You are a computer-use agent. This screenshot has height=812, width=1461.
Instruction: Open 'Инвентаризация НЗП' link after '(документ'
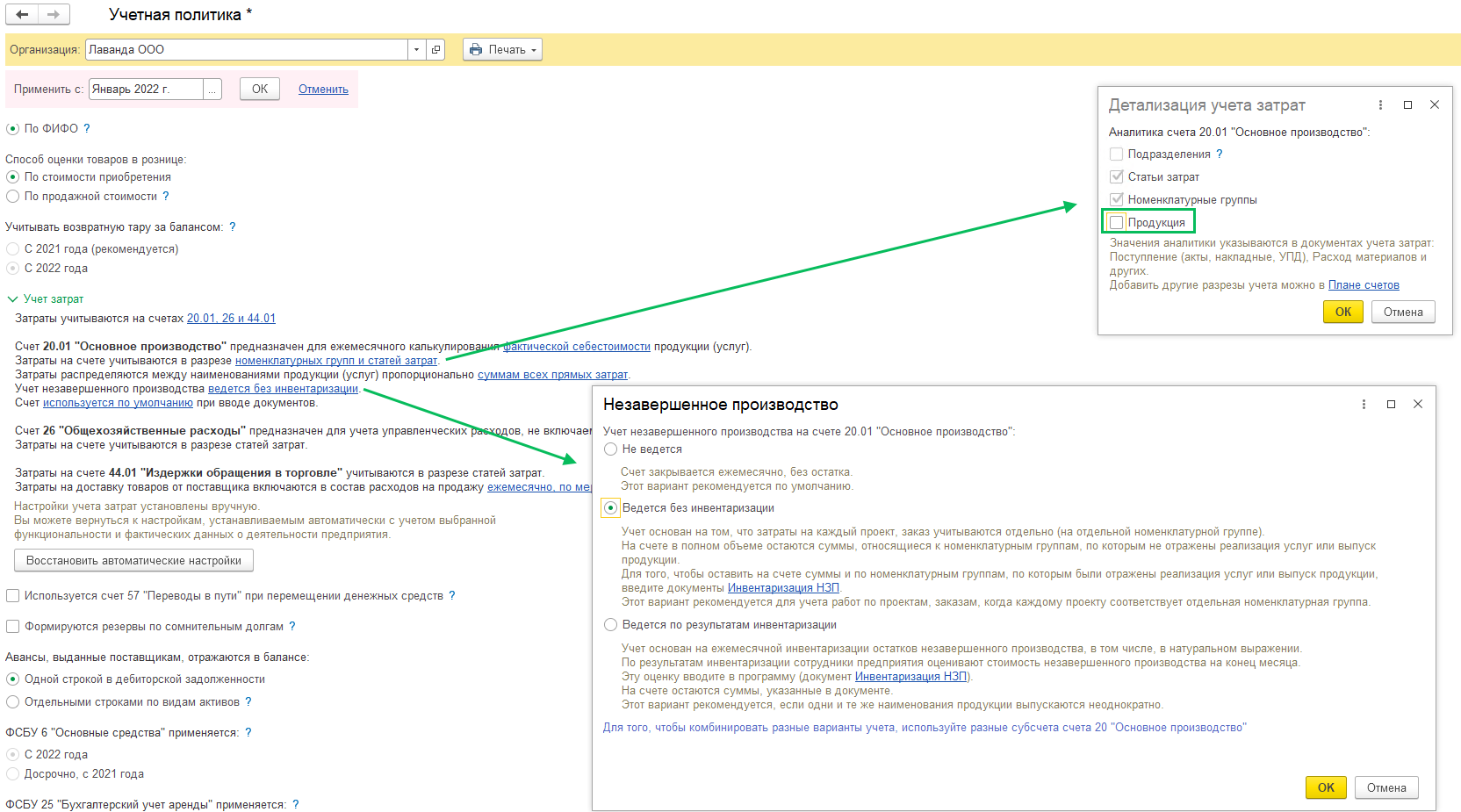coord(911,676)
